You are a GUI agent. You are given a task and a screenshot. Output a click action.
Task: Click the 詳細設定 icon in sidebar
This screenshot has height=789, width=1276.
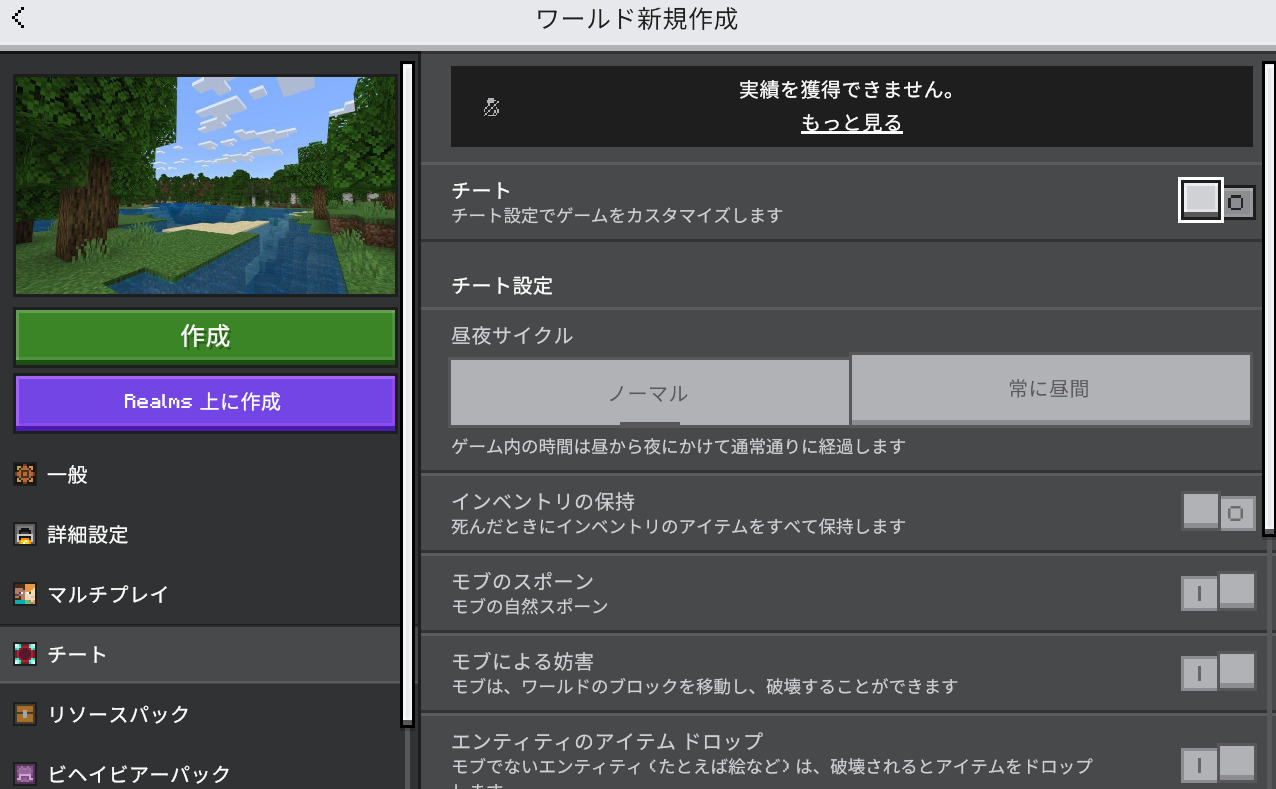click(25, 535)
